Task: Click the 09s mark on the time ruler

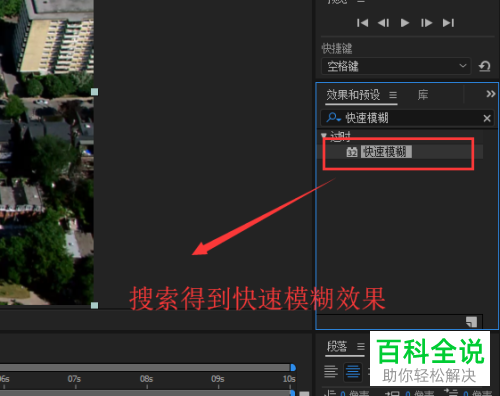Action: coord(218,379)
